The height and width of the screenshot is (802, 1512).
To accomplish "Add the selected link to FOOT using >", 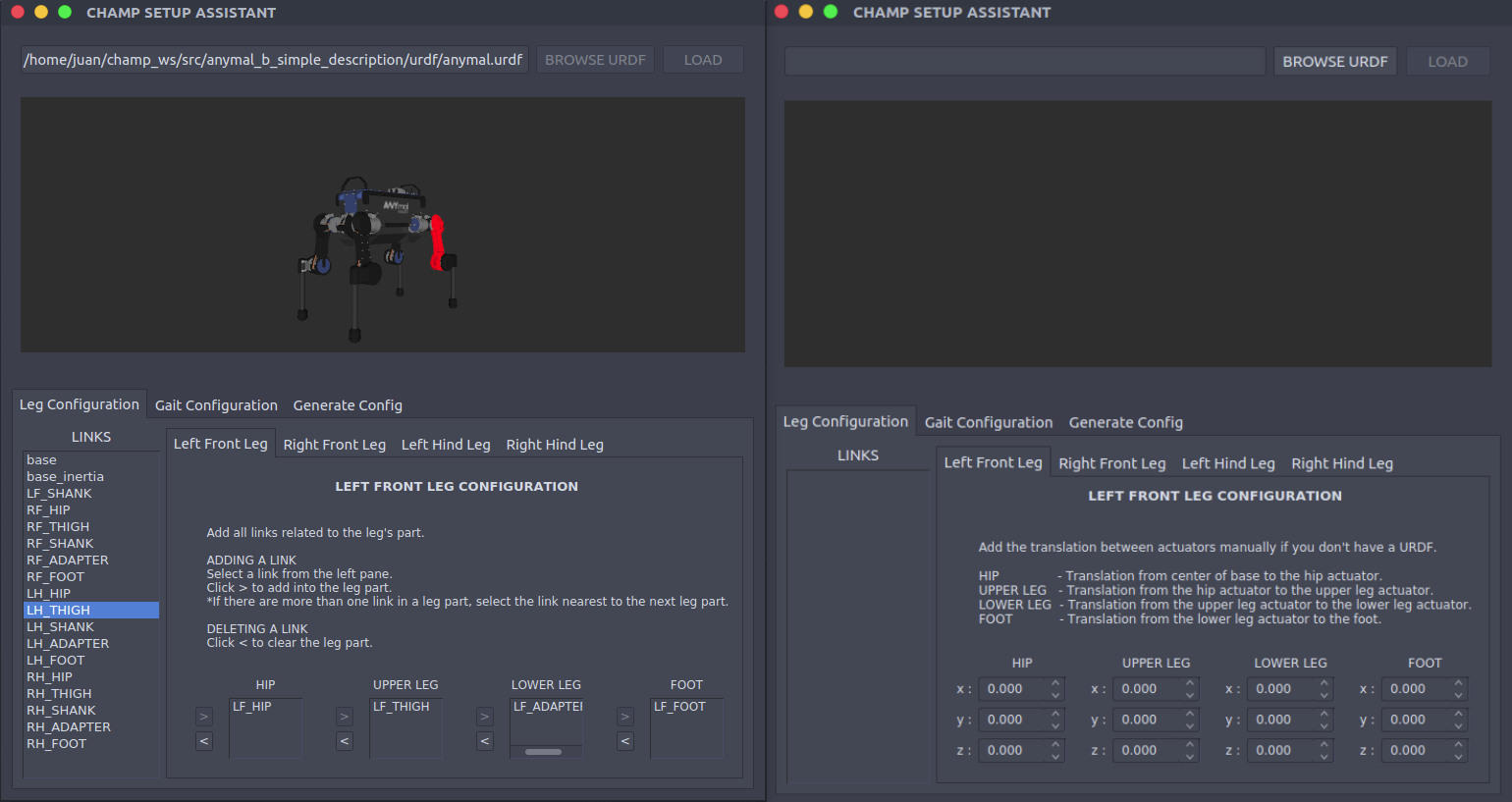I will 625,717.
